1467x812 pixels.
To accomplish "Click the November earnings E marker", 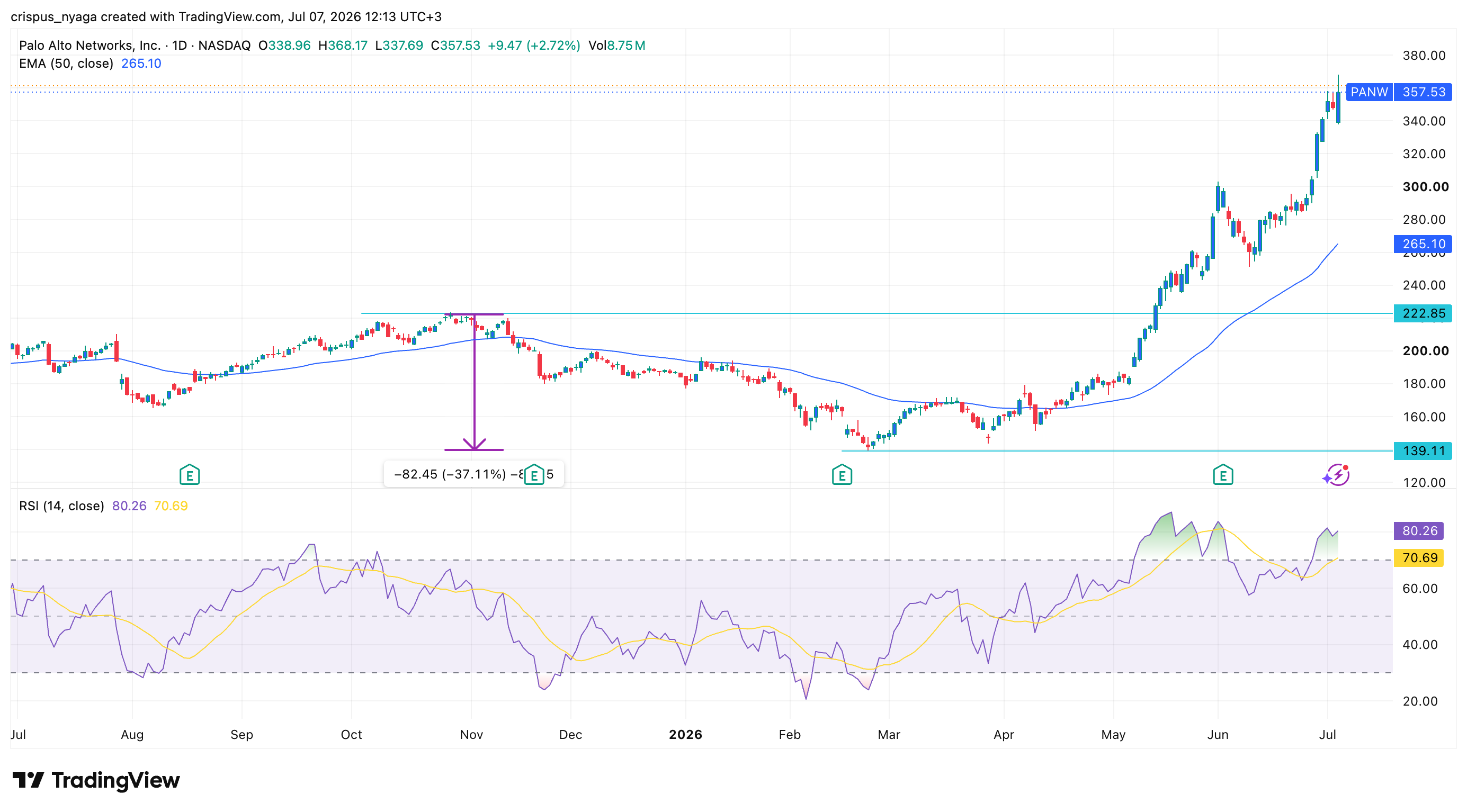I will pos(534,475).
